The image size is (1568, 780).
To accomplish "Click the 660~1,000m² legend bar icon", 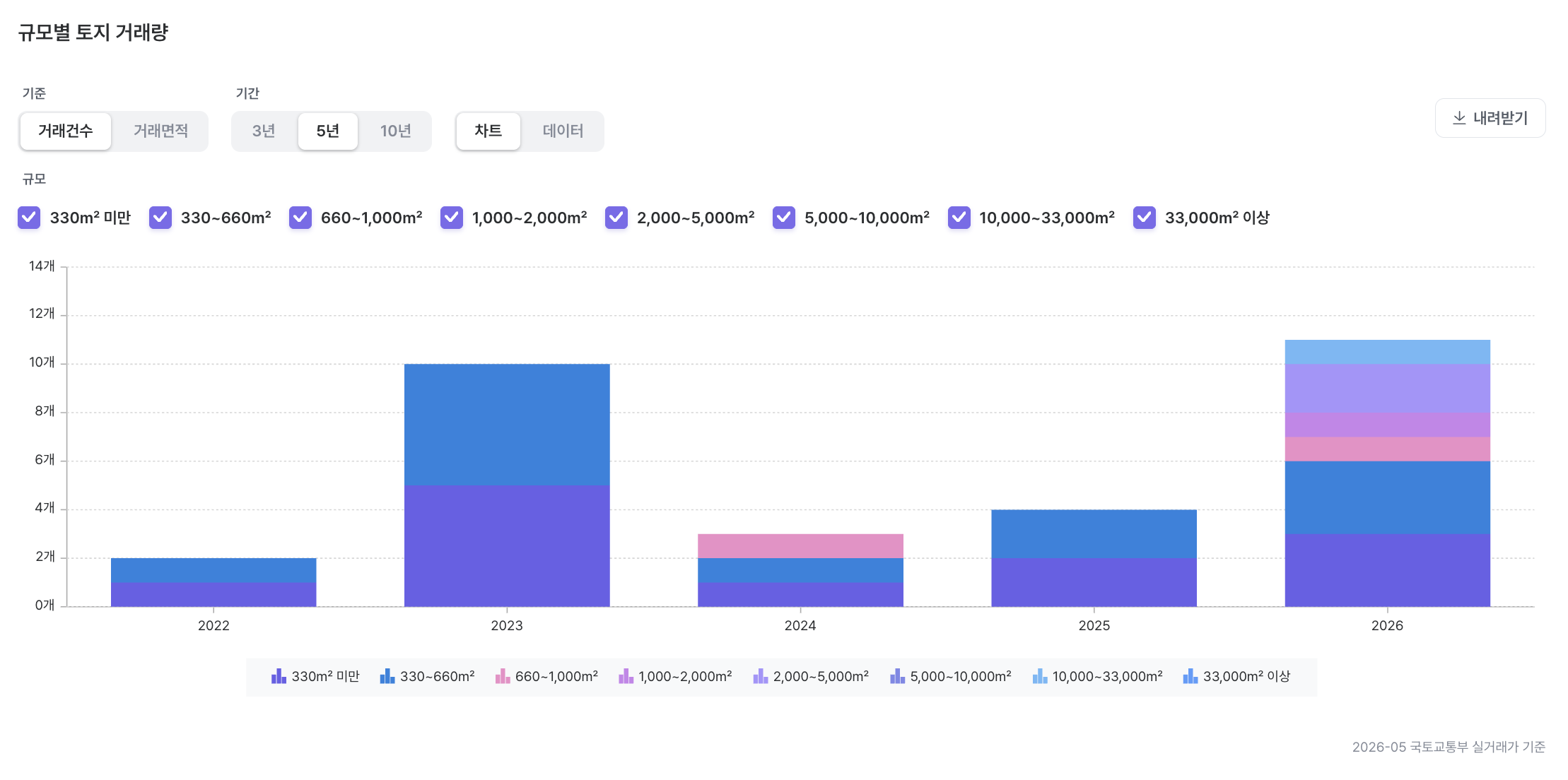I will click(503, 676).
